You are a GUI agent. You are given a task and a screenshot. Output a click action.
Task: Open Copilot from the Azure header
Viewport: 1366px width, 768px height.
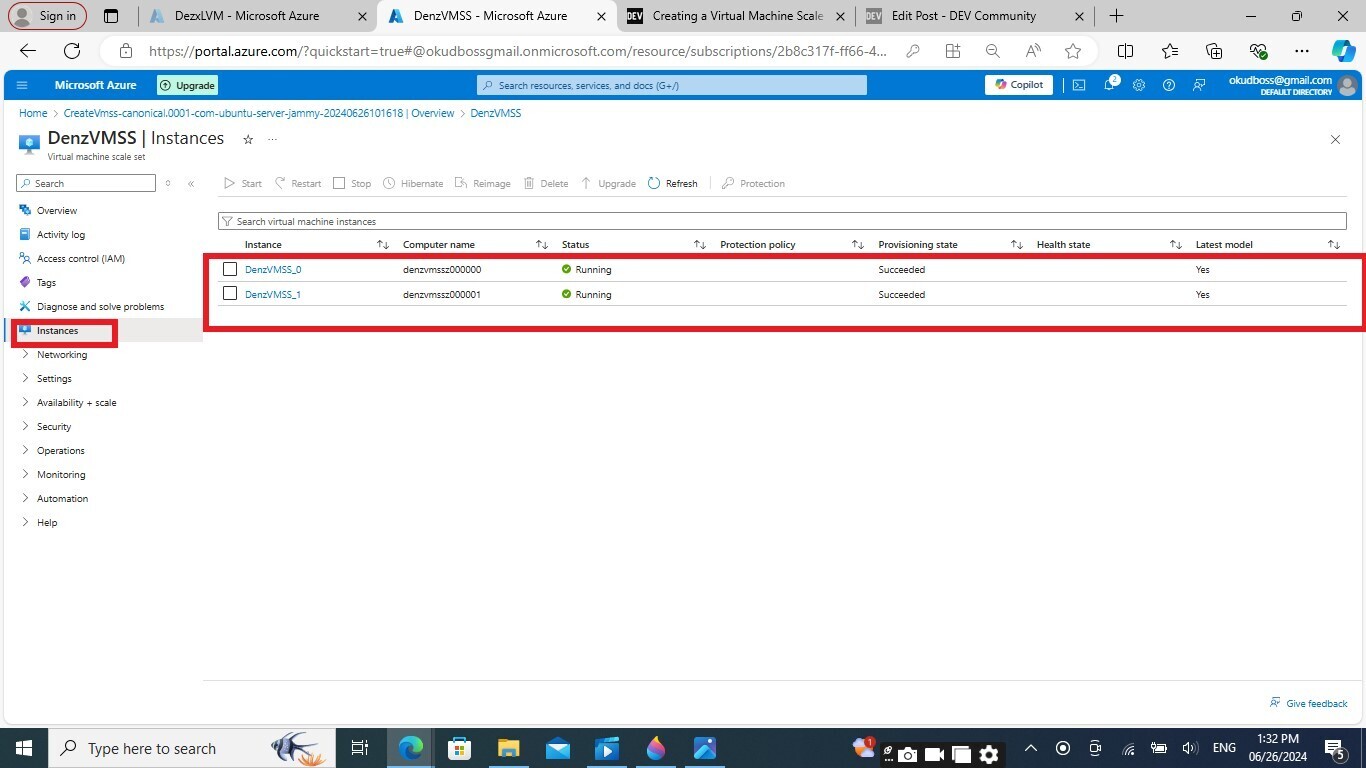[x=1019, y=85]
